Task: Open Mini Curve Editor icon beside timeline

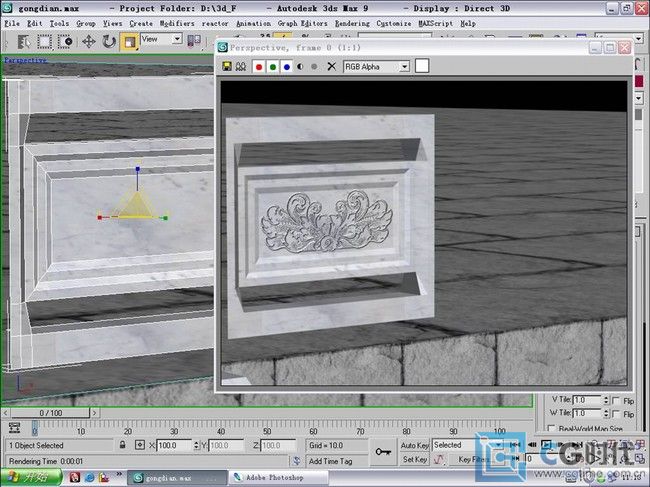Action: pyautogui.click(x=15, y=428)
